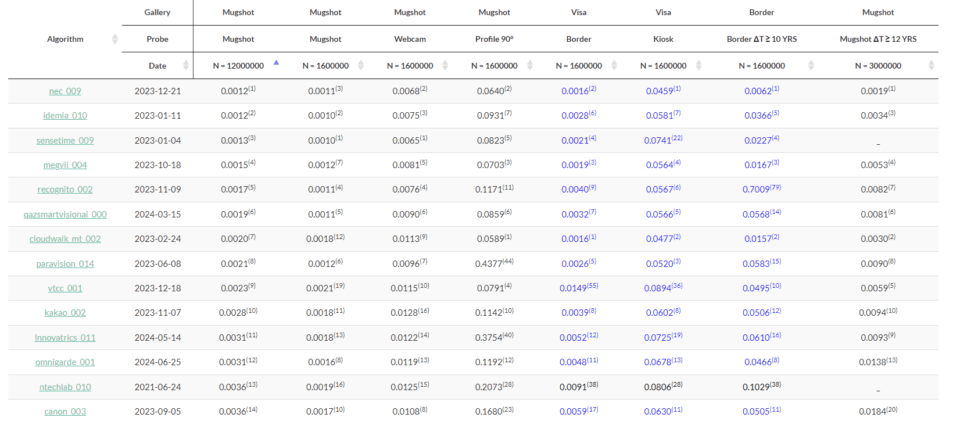960x421 pixels.
Task: Open the canon_003 algorithm link
Action: (64, 410)
